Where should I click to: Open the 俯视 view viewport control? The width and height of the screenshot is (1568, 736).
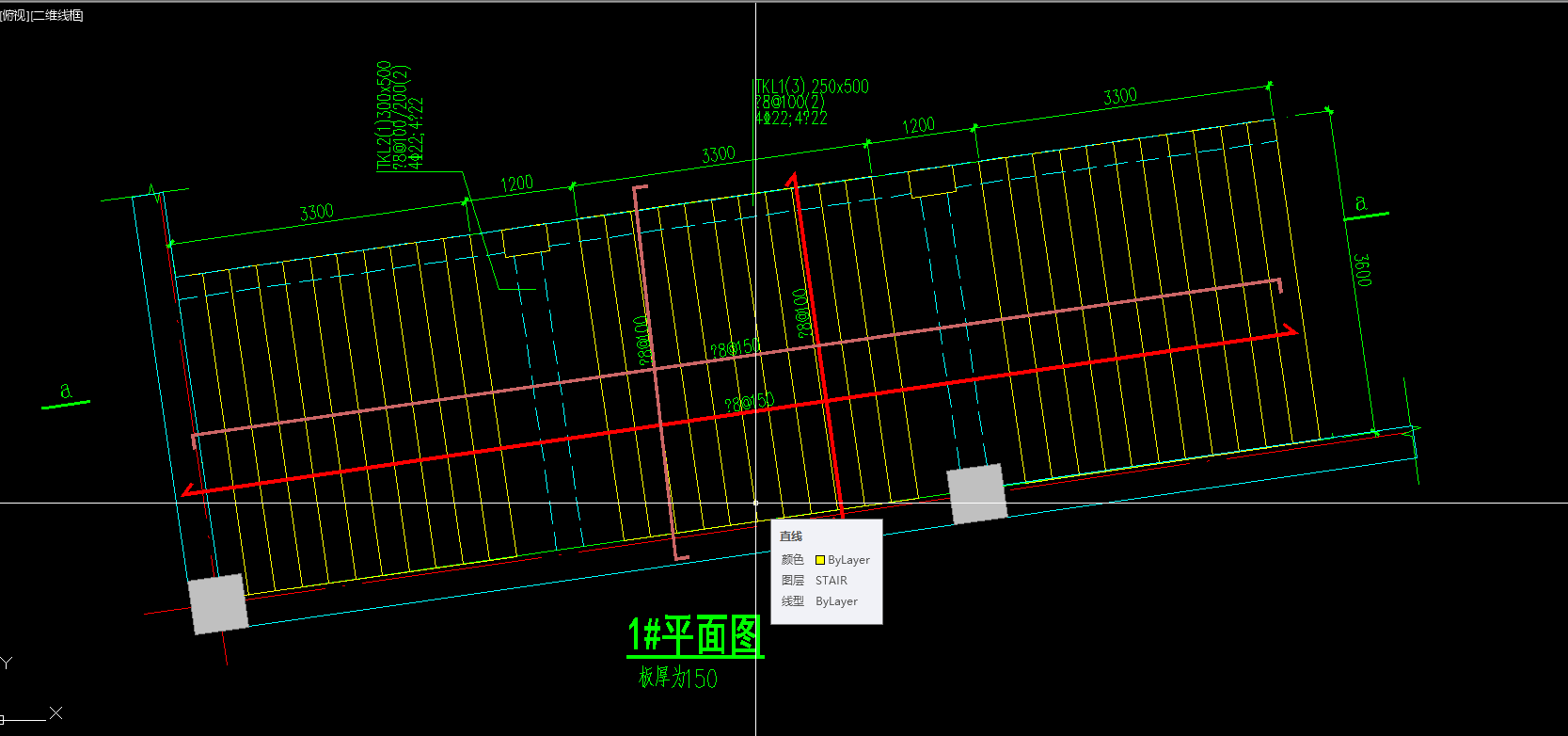[x=15, y=15]
